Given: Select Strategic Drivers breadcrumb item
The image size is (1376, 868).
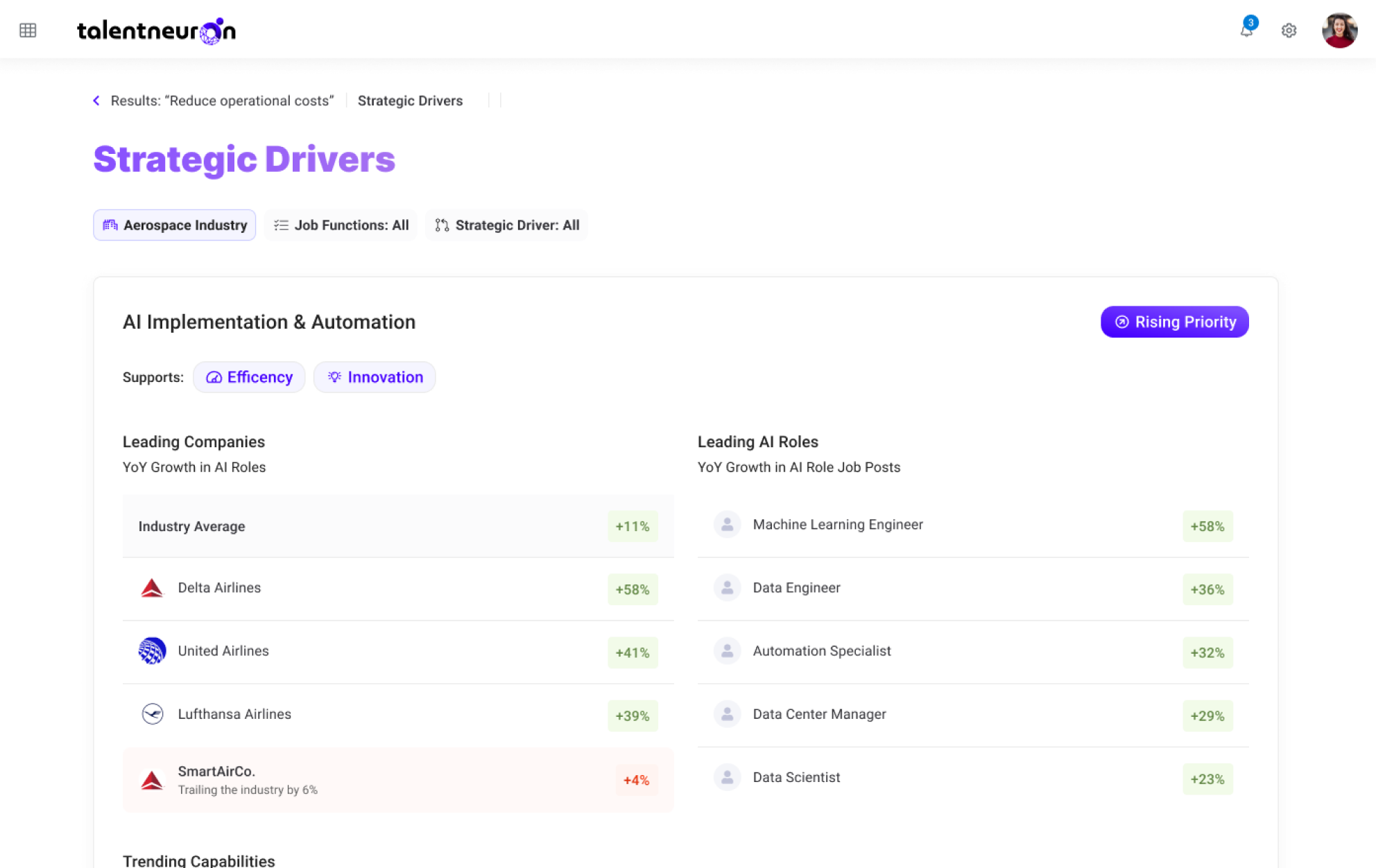Looking at the screenshot, I should (x=410, y=101).
